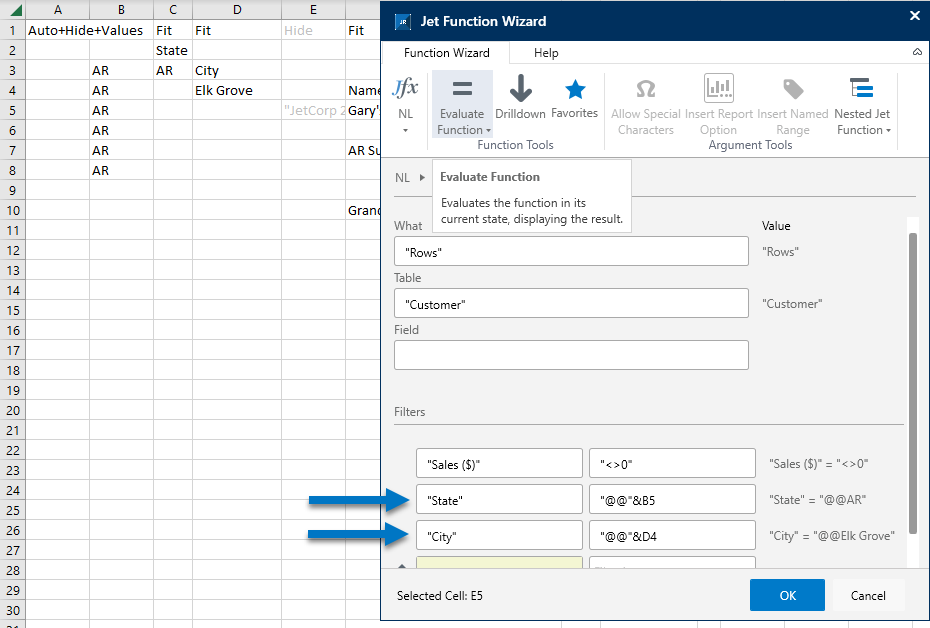Click the "Sales ($)" filter field
The width and height of the screenshot is (930, 628).
499,463
